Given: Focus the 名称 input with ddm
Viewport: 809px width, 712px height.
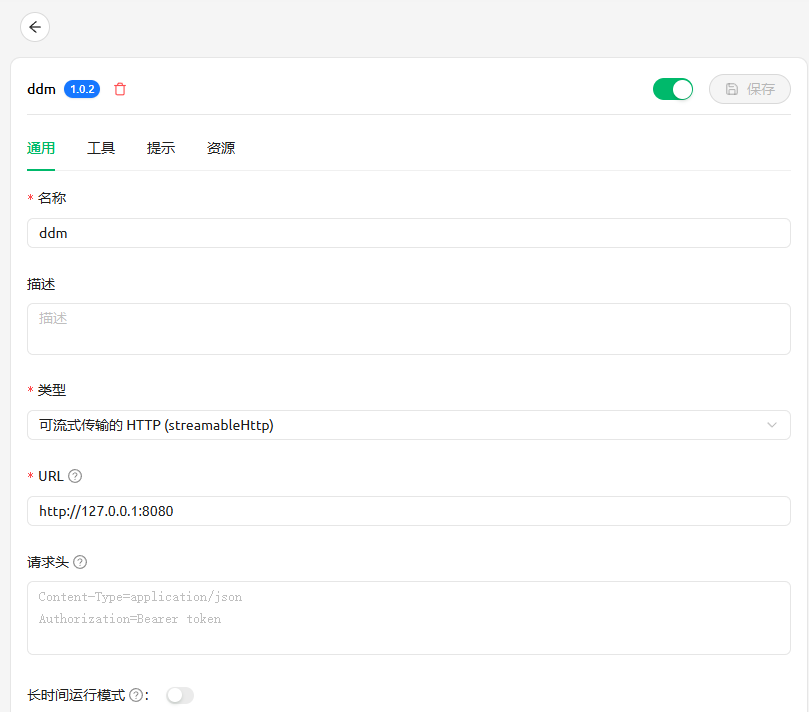Looking at the screenshot, I should (409, 233).
